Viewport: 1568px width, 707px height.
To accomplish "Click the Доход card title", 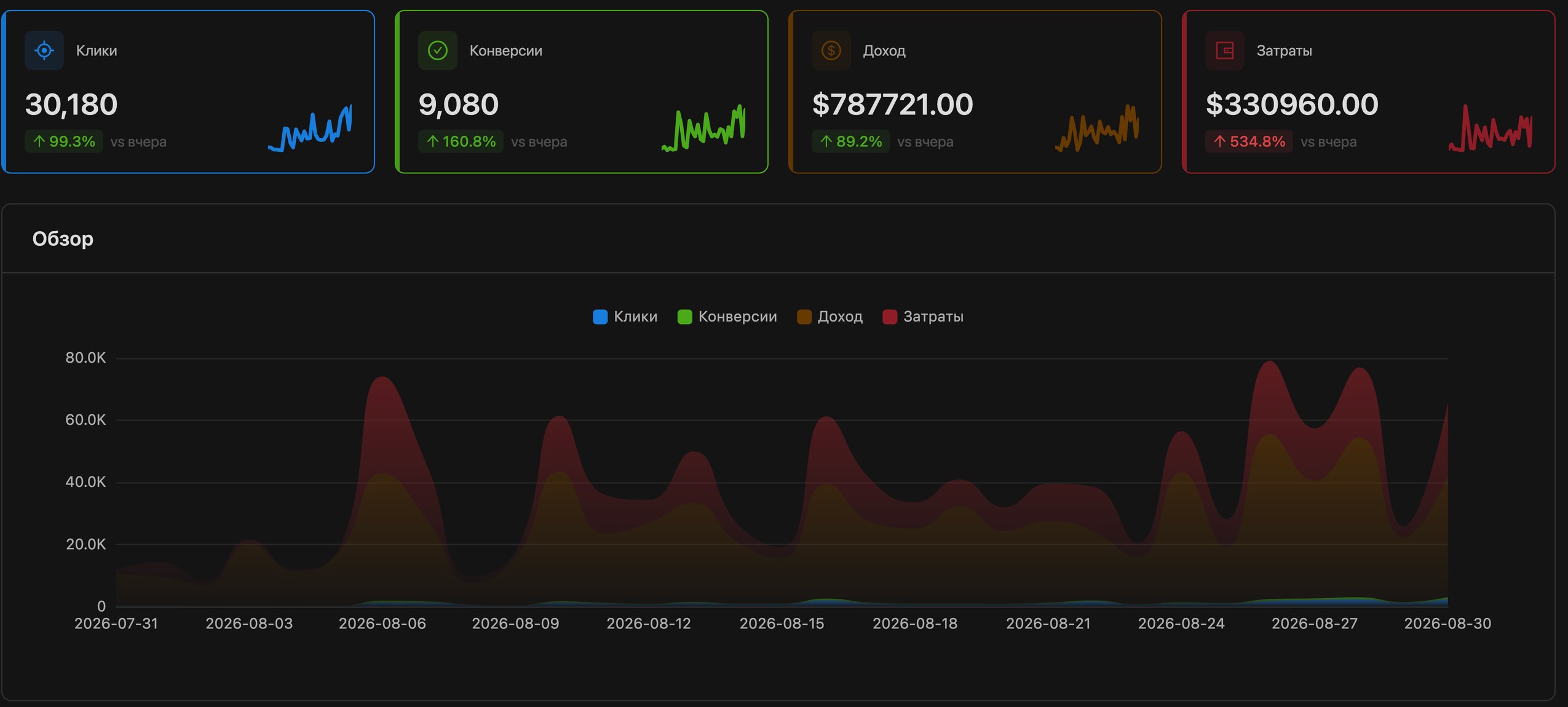I will click(x=884, y=50).
